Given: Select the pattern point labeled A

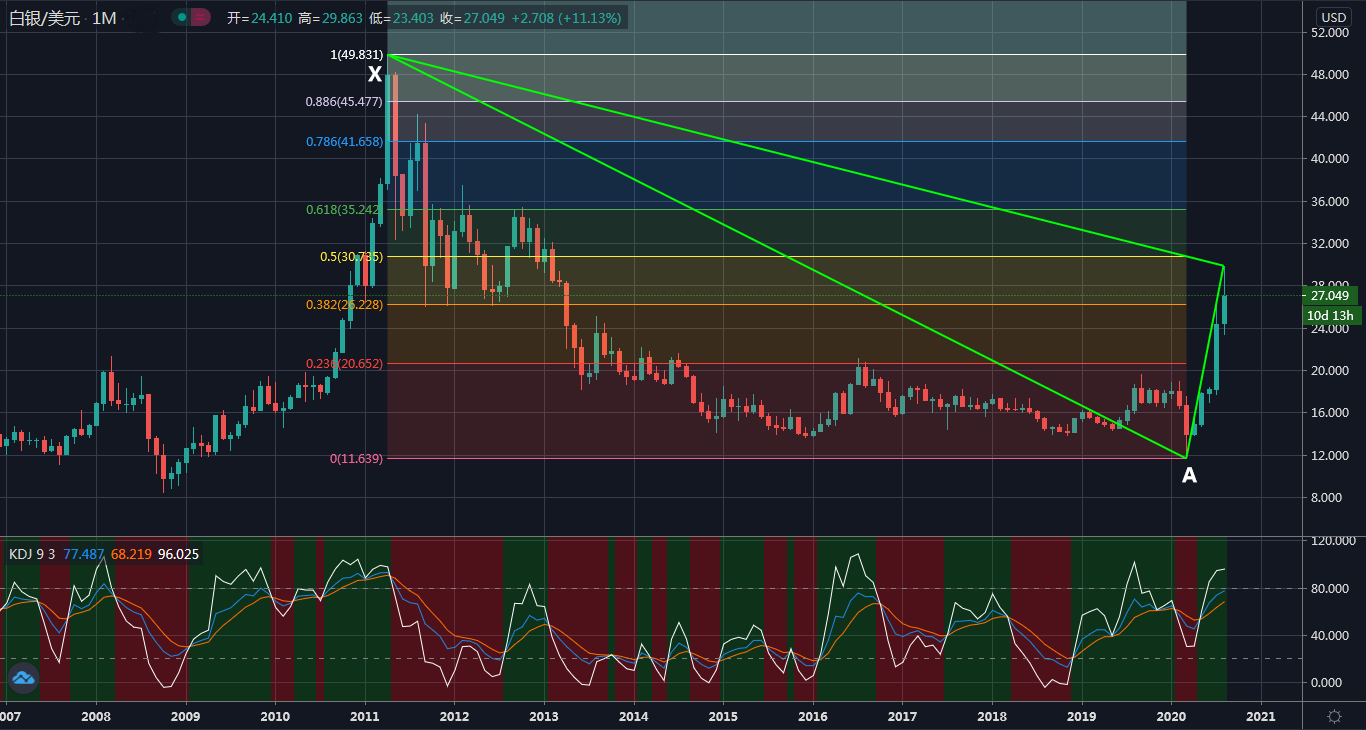Looking at the screenshot, I should click(1189, 476).
